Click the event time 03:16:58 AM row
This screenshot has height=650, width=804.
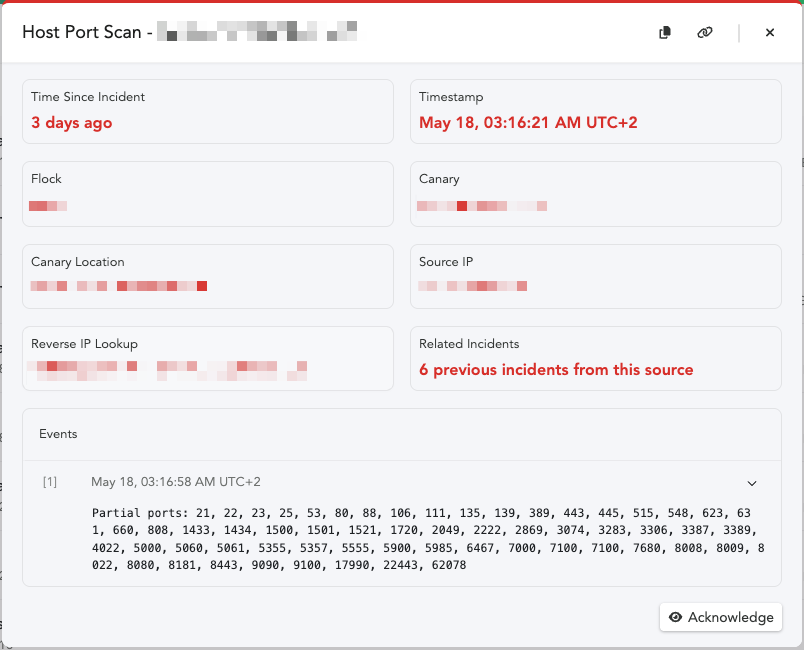pos(176,482)
